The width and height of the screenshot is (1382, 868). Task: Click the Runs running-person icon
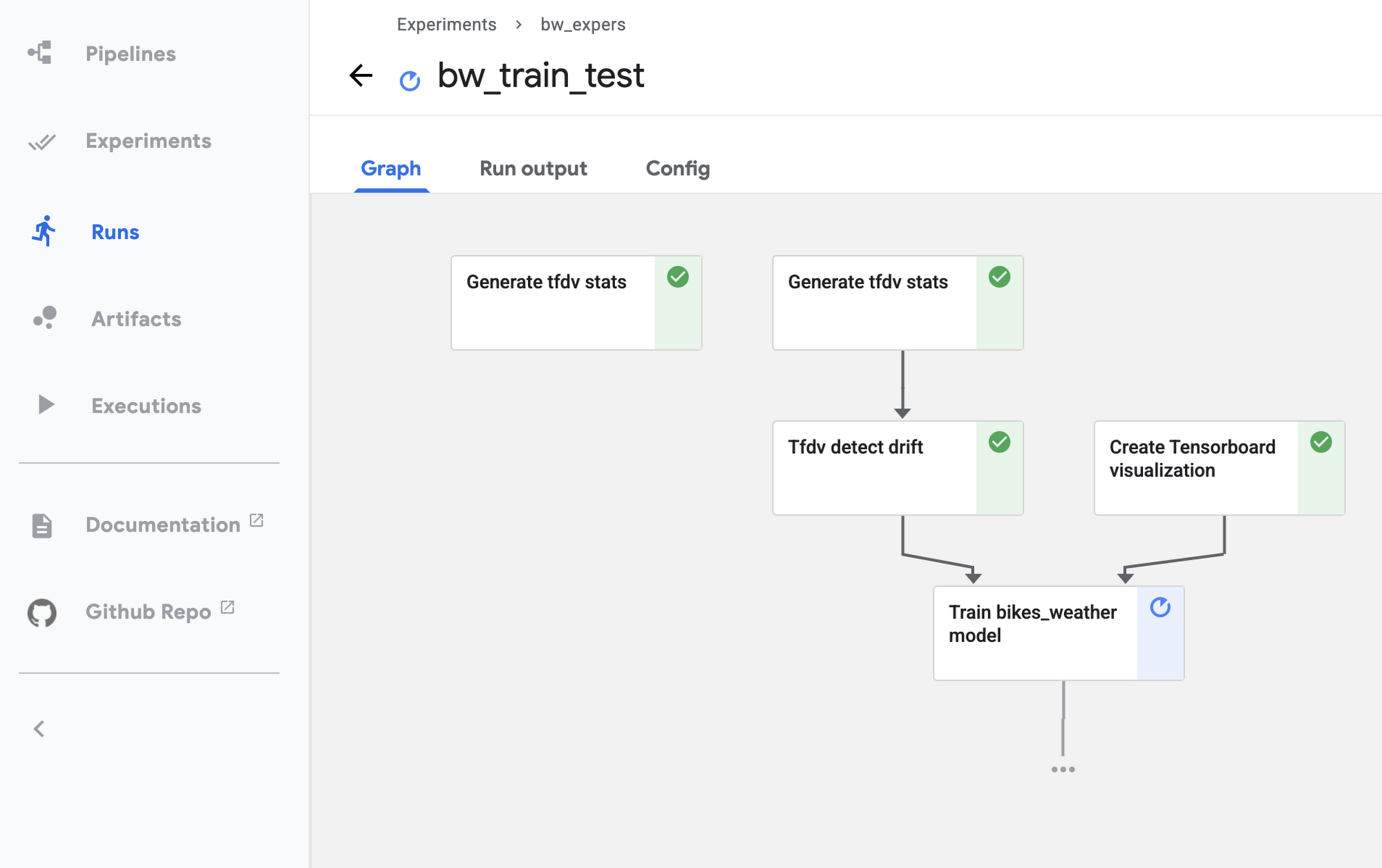click(x=44, y=232)
